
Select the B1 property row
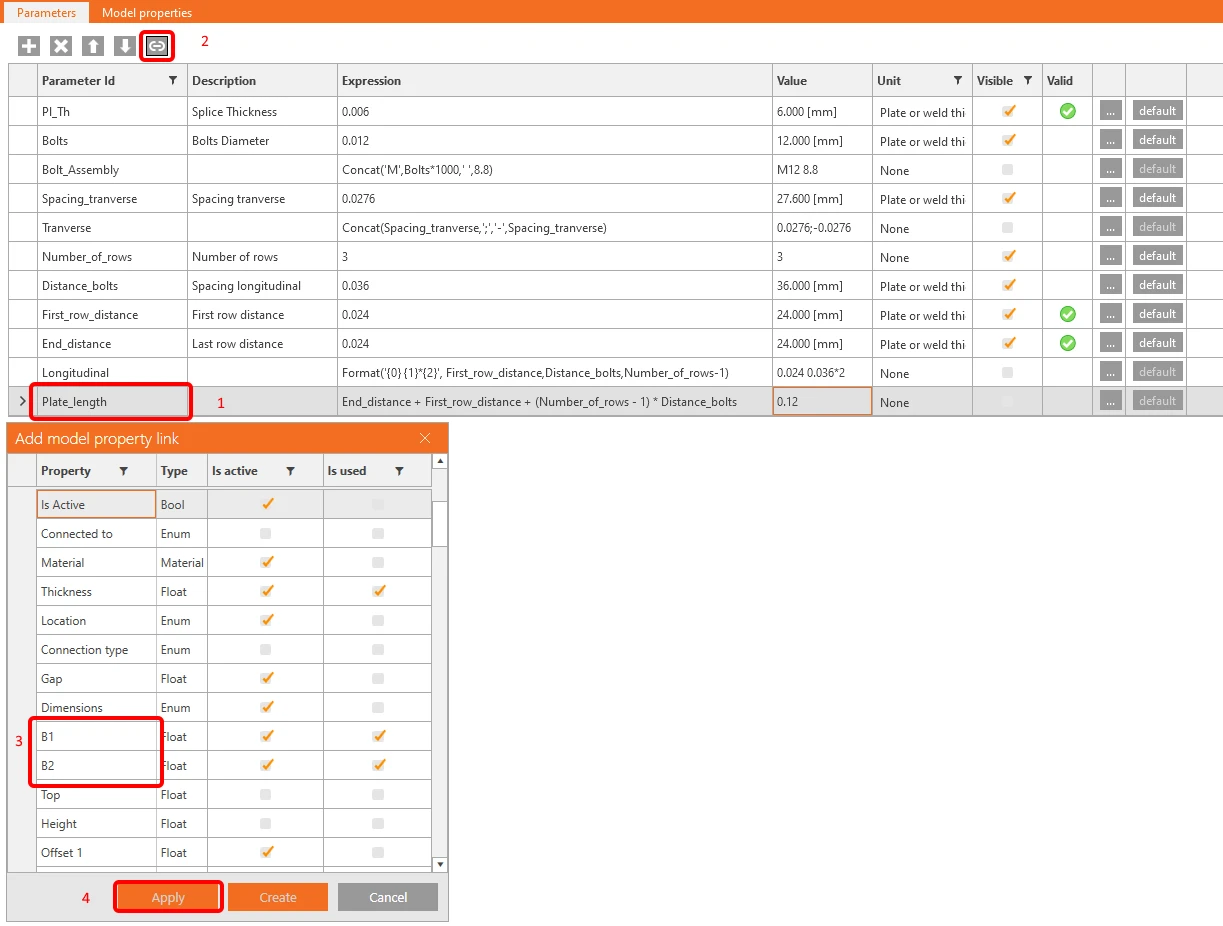[x=97, y=737]
